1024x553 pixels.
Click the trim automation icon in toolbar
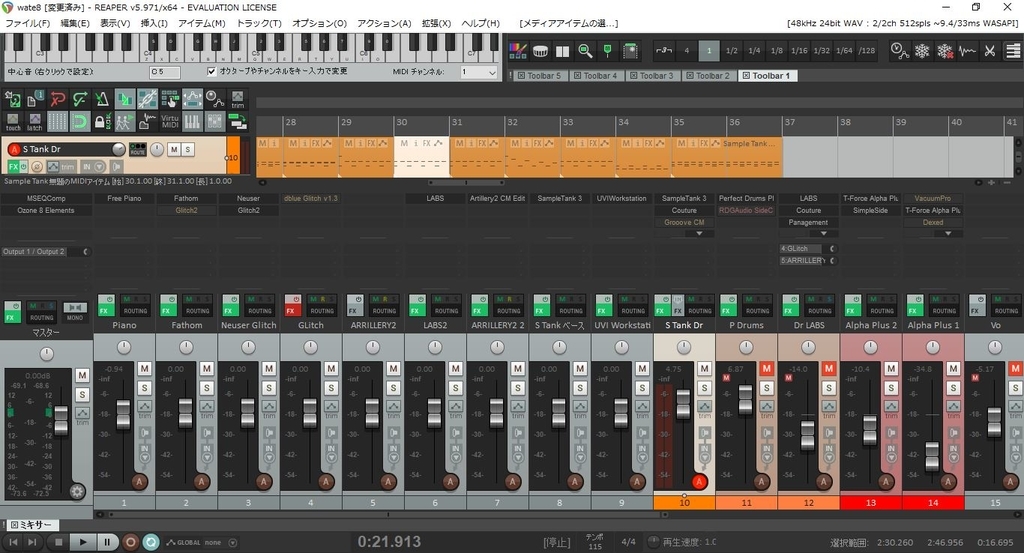[238, 99]
